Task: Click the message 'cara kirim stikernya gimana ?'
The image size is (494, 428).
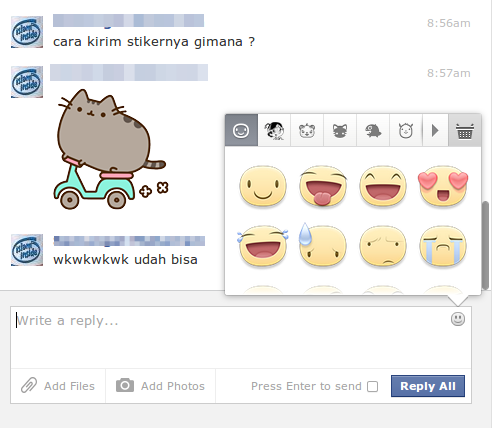Action: [154, 42]
